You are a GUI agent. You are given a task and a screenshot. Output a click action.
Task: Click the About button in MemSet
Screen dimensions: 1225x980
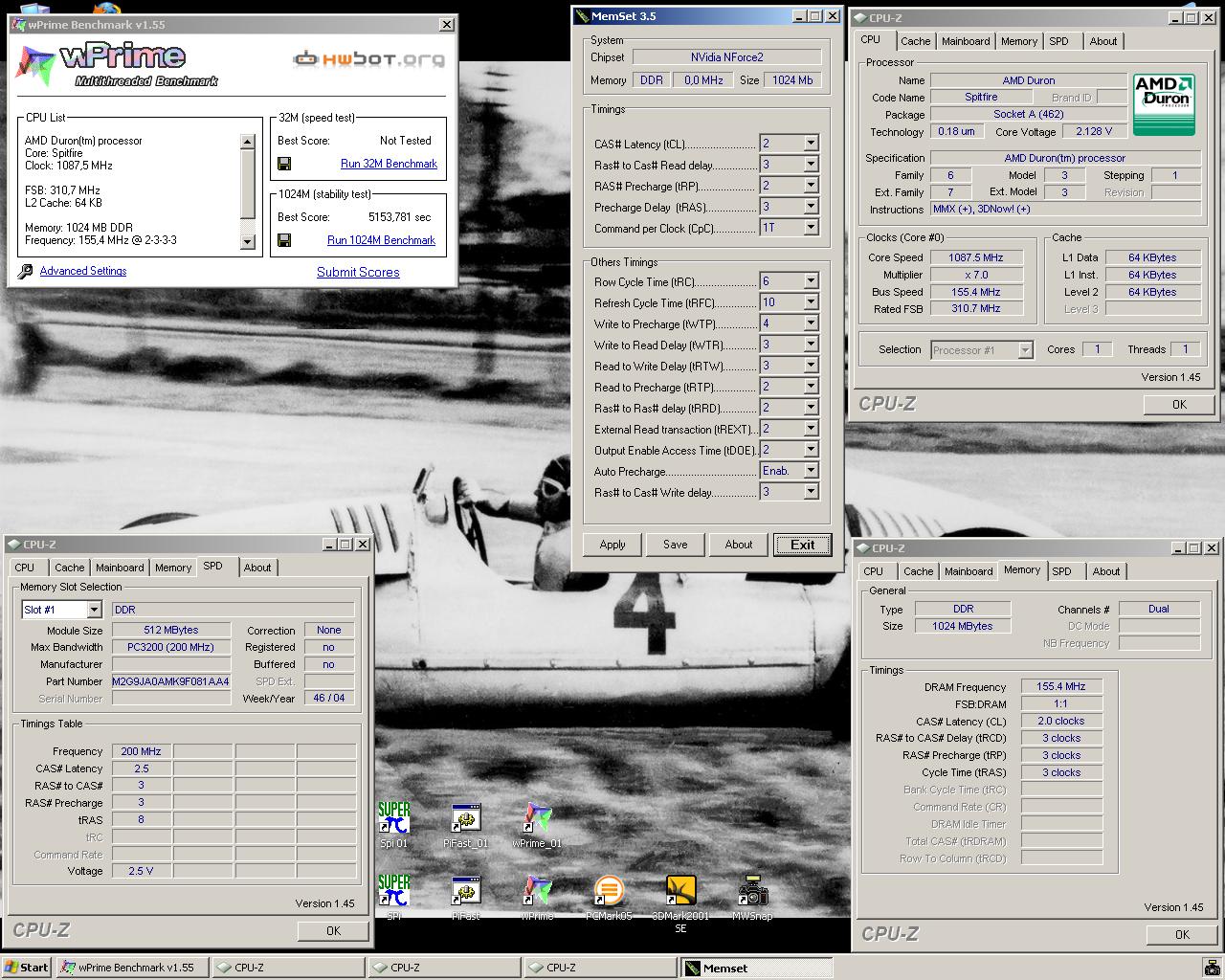[x=738, y=545]
